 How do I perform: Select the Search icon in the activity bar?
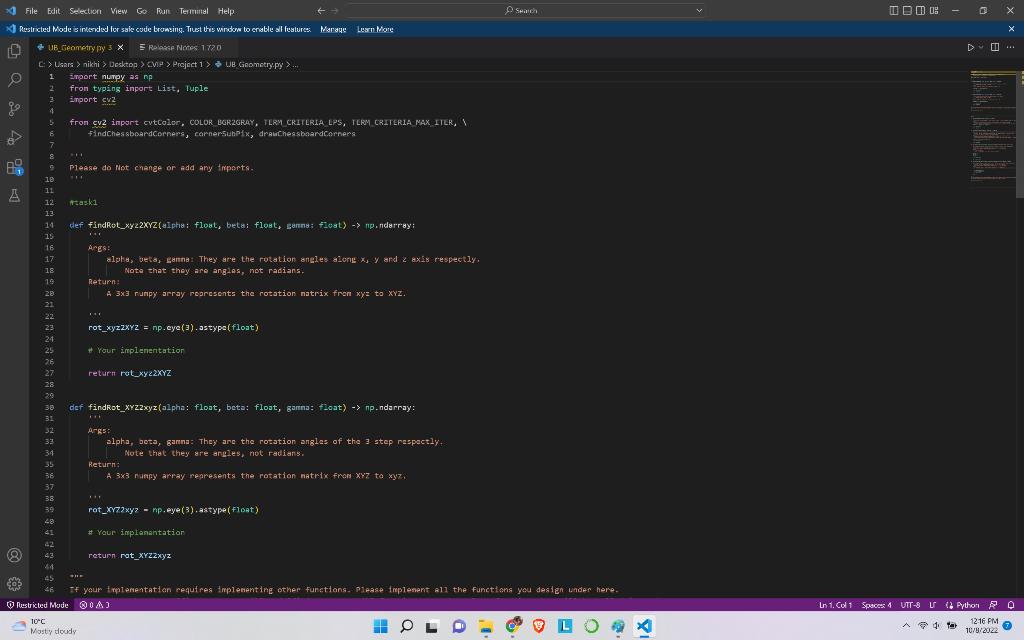click(14, 80)
